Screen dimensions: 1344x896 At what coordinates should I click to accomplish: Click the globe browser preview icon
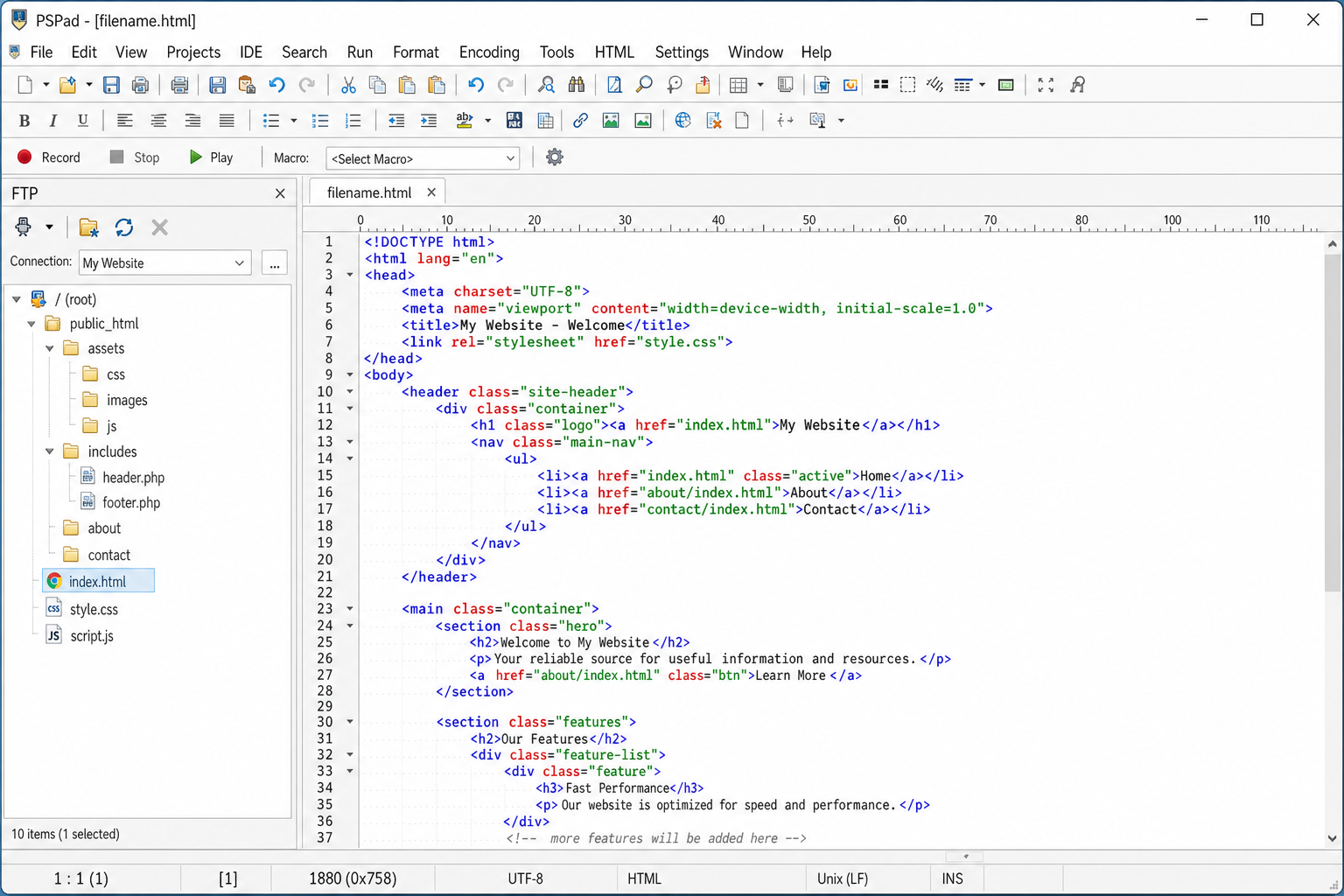(x=683, y=121)
